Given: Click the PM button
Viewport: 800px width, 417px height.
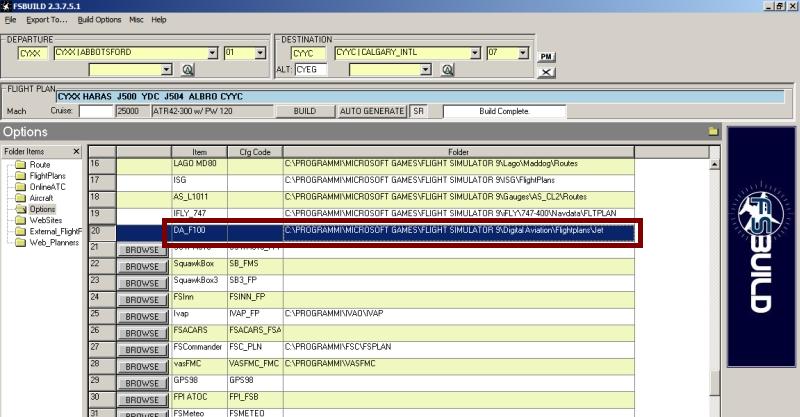Looking at the screenshot, I should [x=546, y=57].
